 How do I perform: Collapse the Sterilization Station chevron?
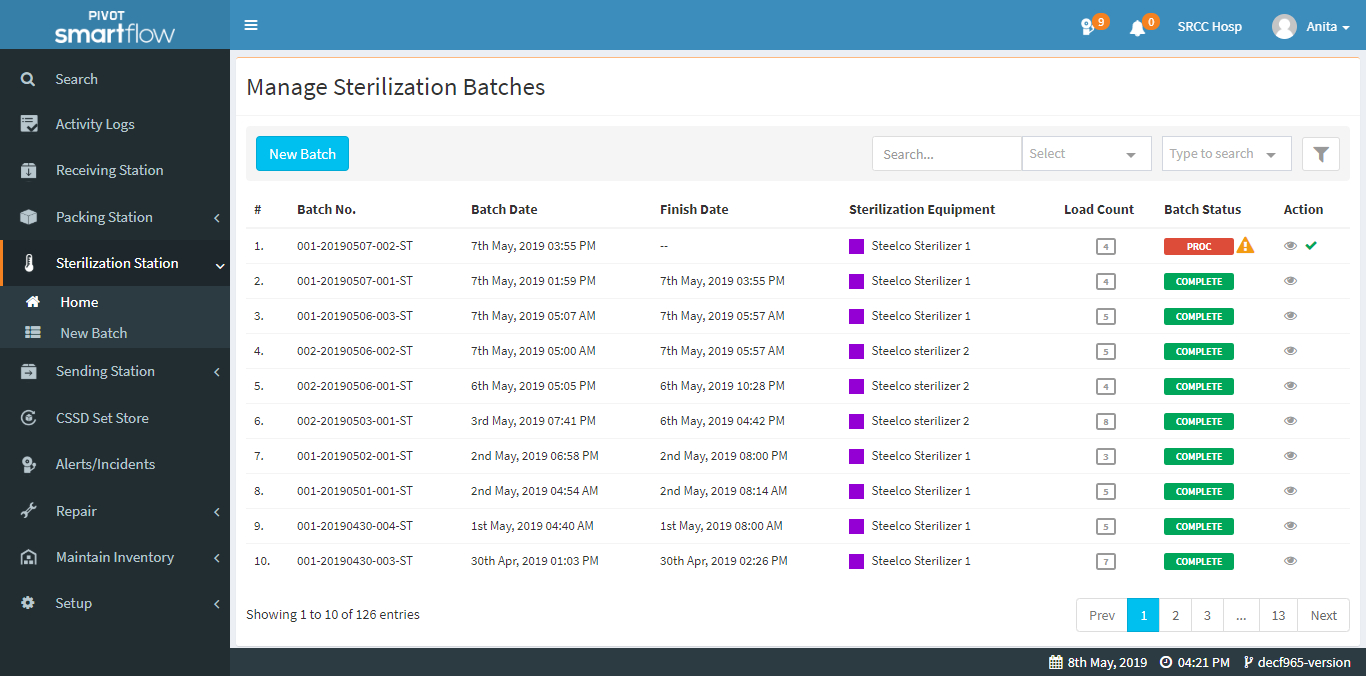(x=219, y=264)
